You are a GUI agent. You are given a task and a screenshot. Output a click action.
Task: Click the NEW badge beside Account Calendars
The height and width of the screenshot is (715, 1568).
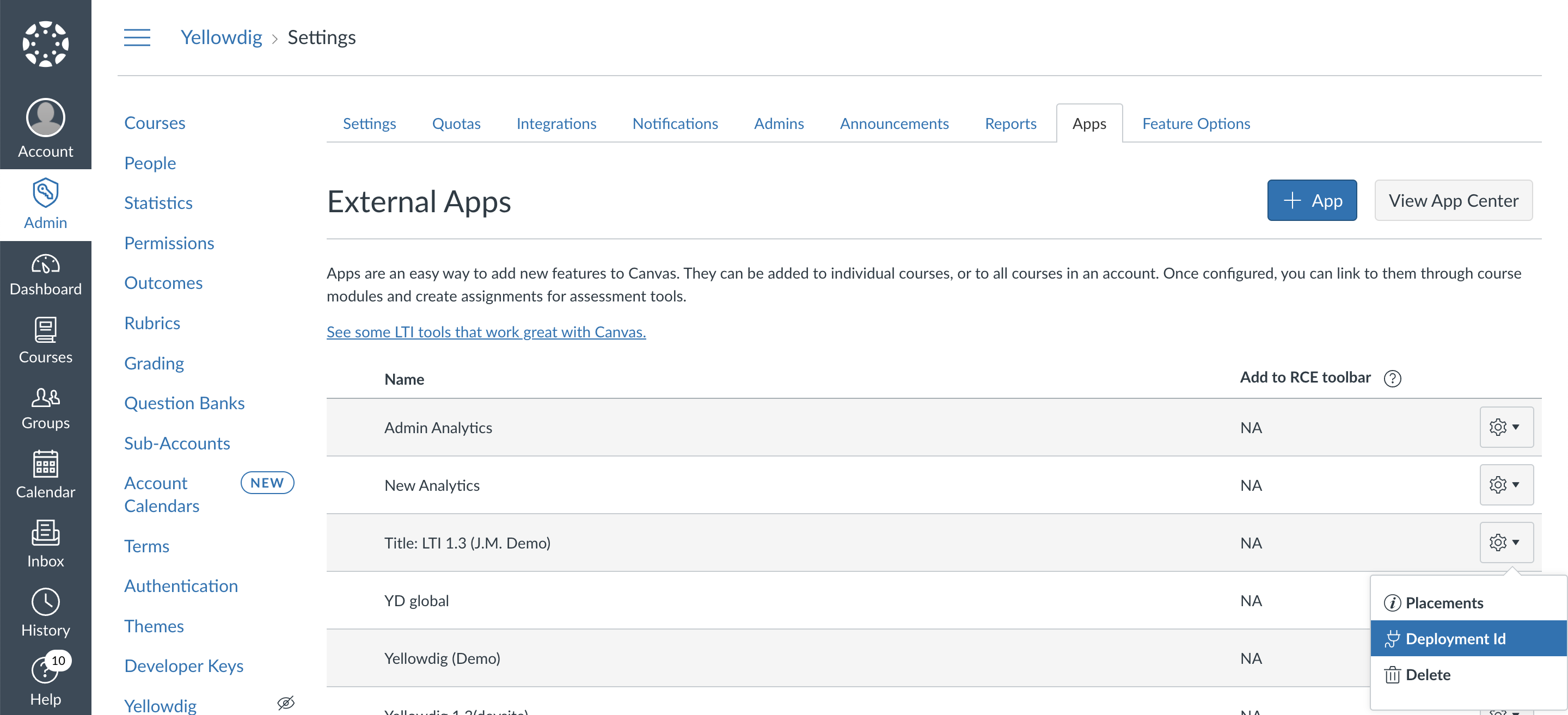point(267,483)
